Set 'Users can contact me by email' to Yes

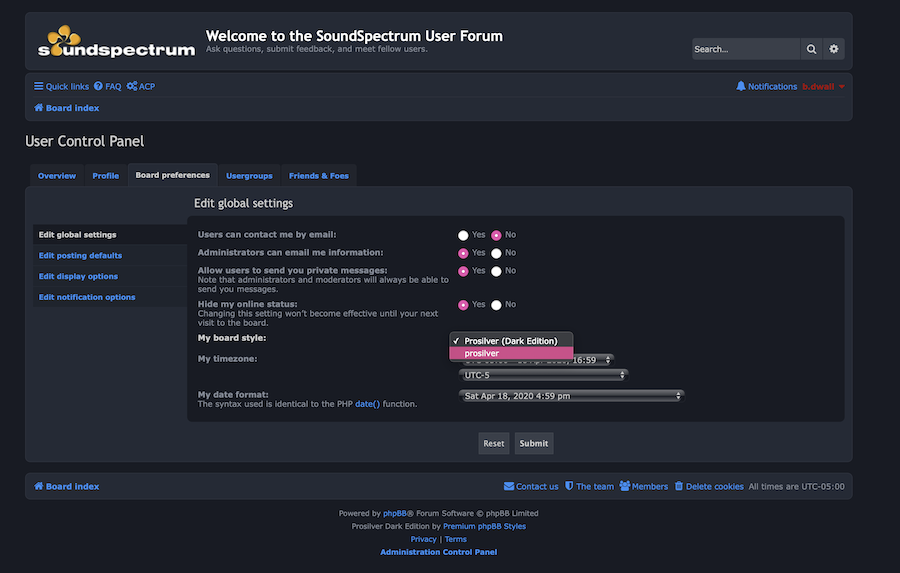(x=463, y=235)
